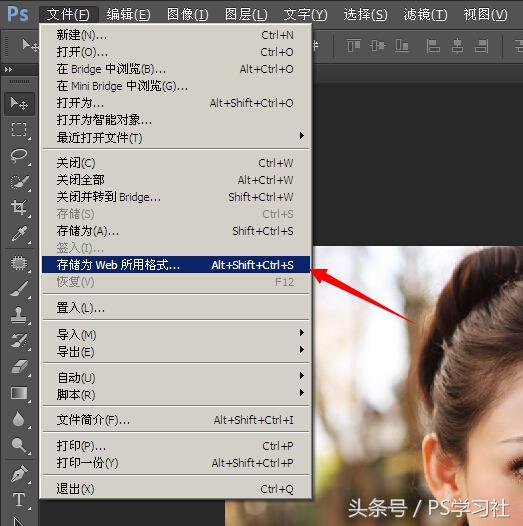
Task: Choose 关闭全部 menu item
Action: [176, 180]
